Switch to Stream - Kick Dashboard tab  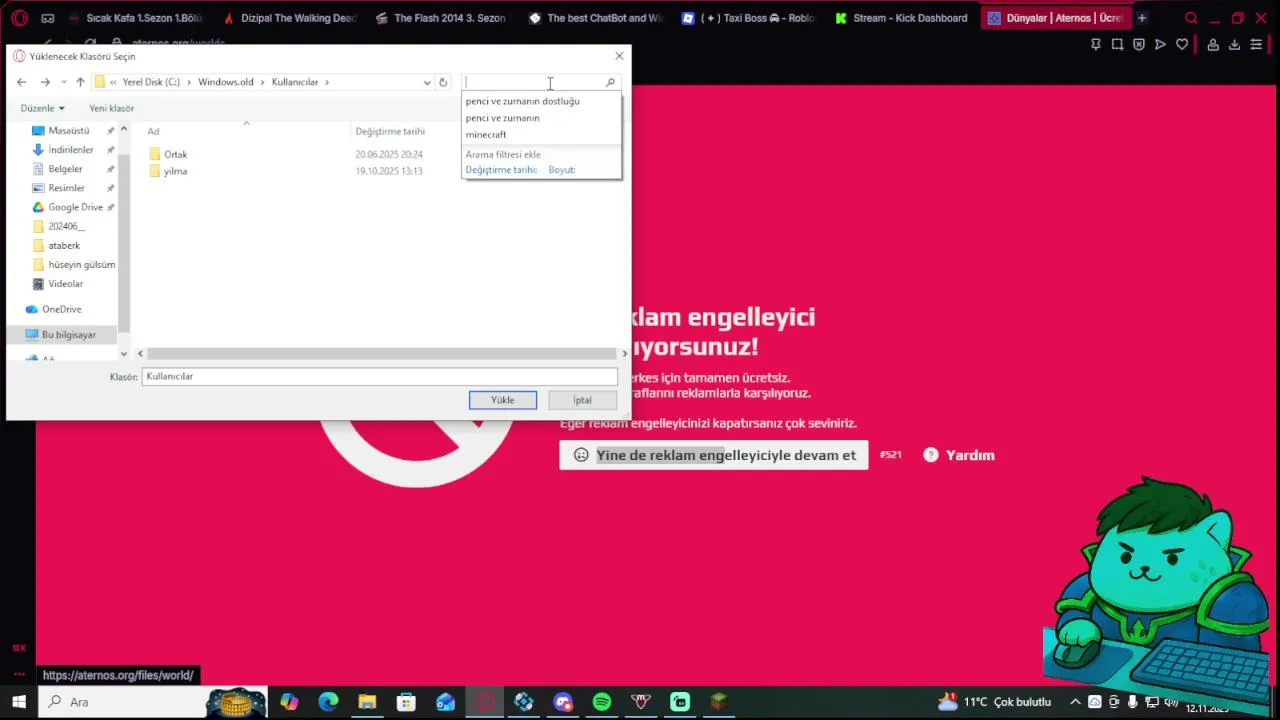click(901, 18)
